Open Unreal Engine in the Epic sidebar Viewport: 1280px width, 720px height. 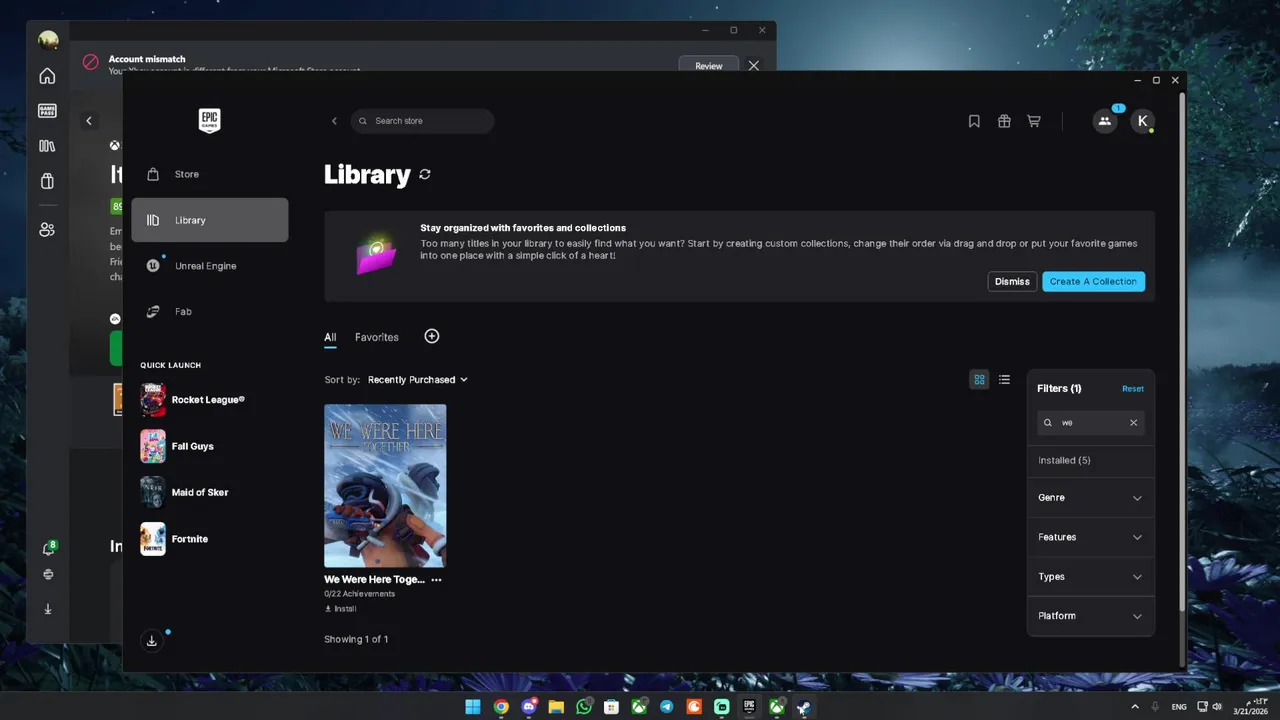(x=210, y=266)
